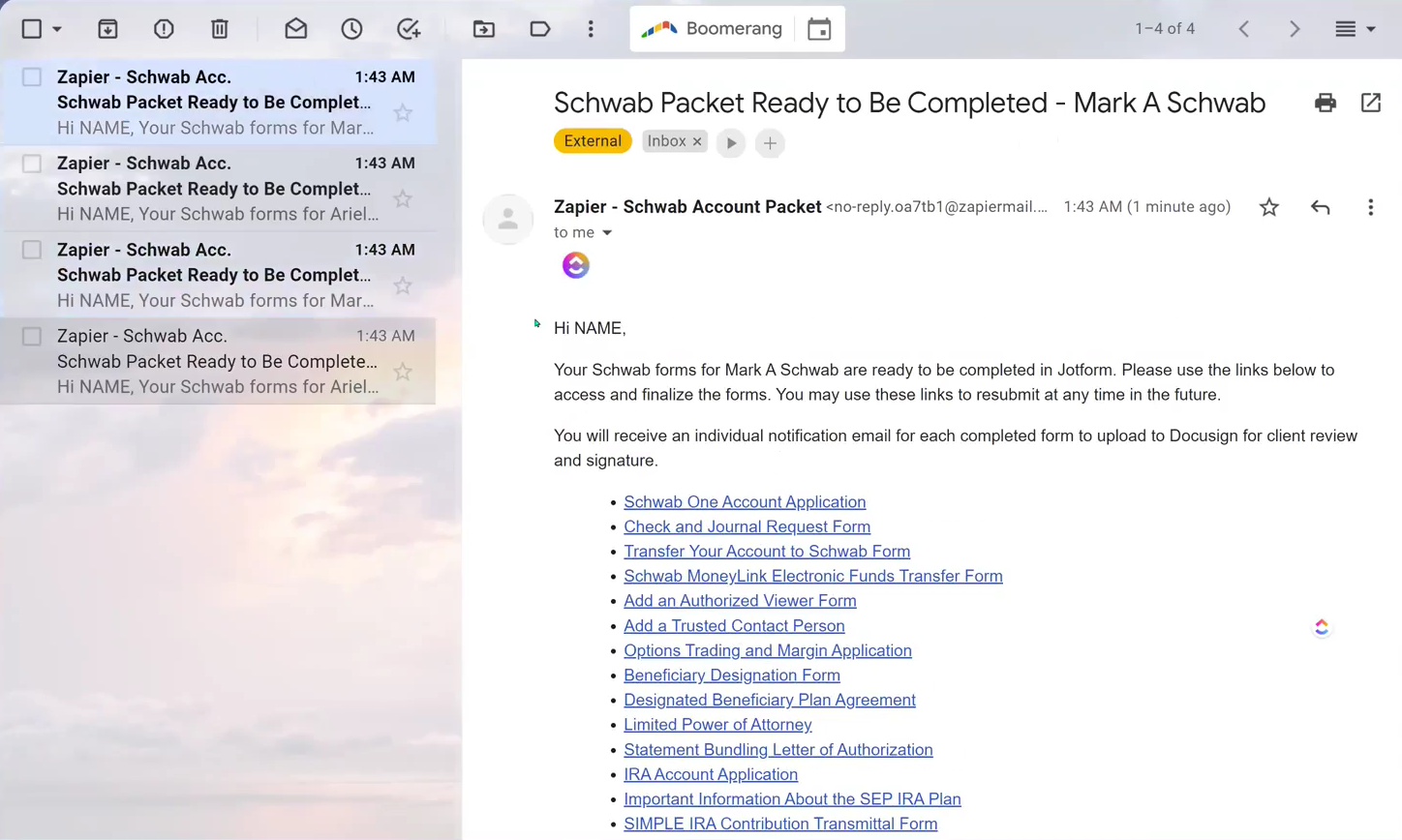Screen dimensions: 1402x840
Task: Open the Add an Authorized Viewer Form link
Action: coord(740,601)
